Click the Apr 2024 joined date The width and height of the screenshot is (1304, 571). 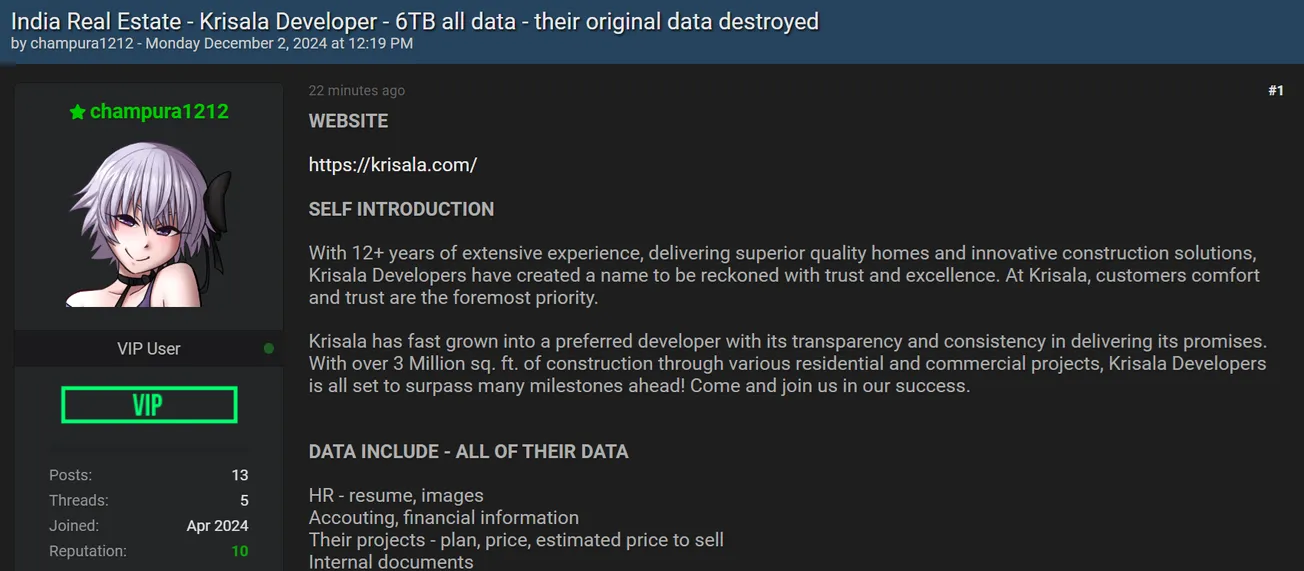tap(217, 526)
